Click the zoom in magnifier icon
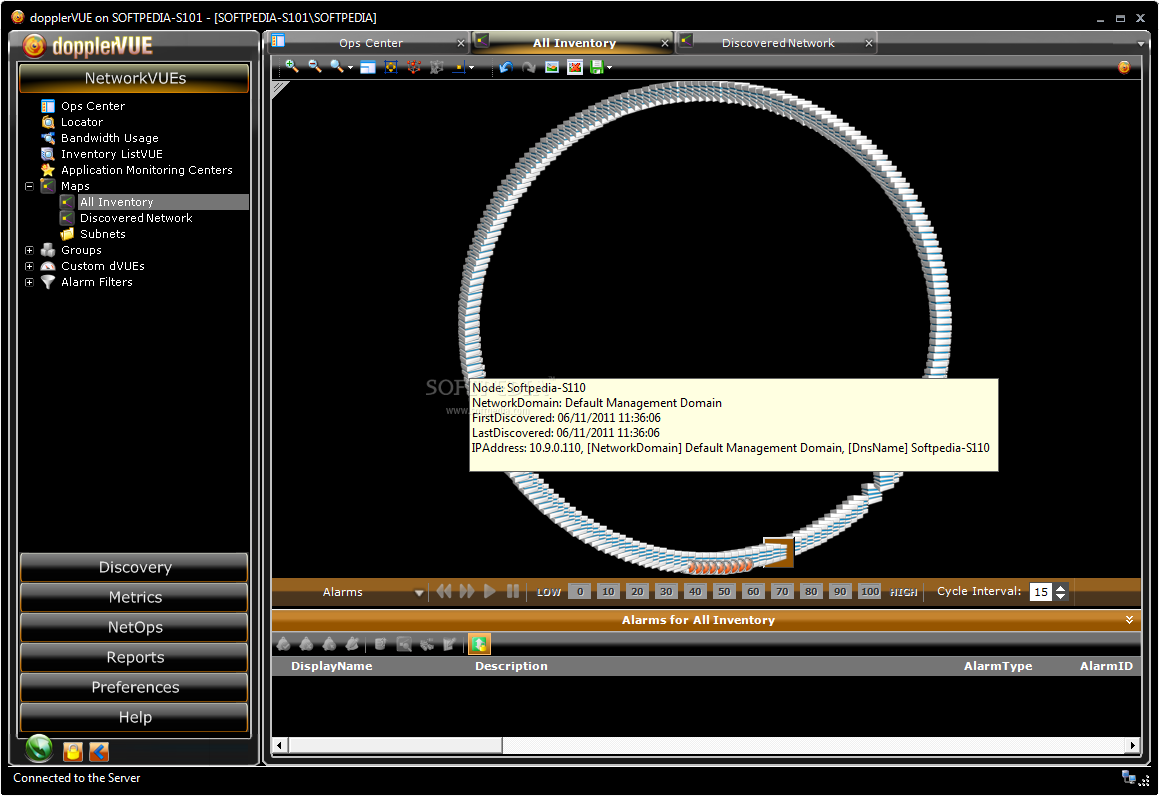The width and height of the screenshot is (1159, 796). 292,67
